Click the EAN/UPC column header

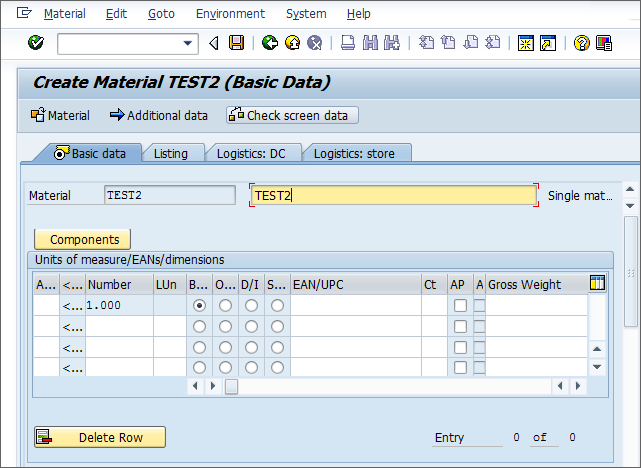356,284
